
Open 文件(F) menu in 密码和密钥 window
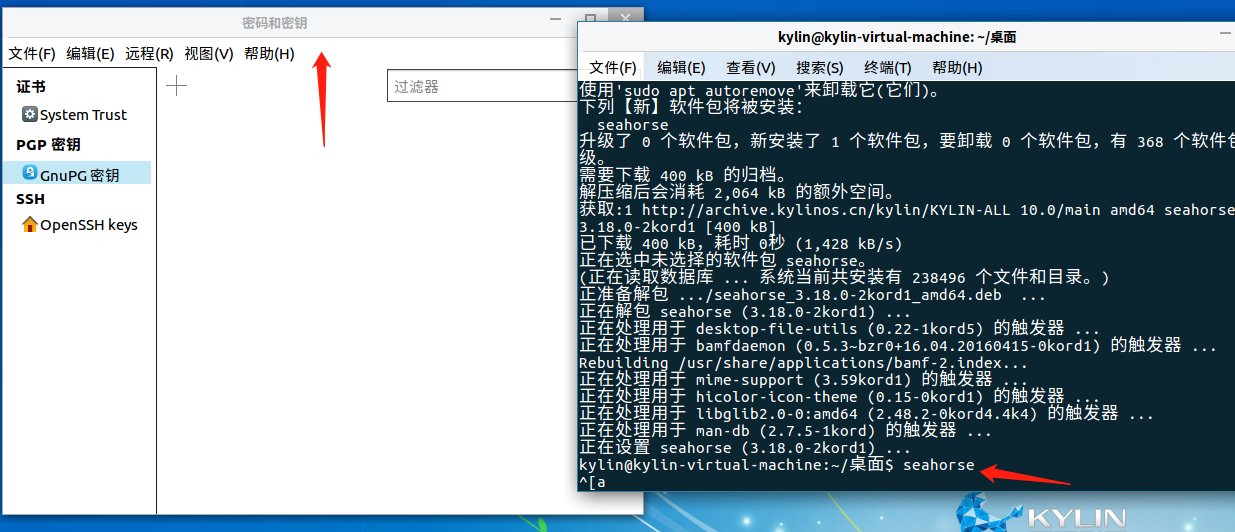coord(32,54)
